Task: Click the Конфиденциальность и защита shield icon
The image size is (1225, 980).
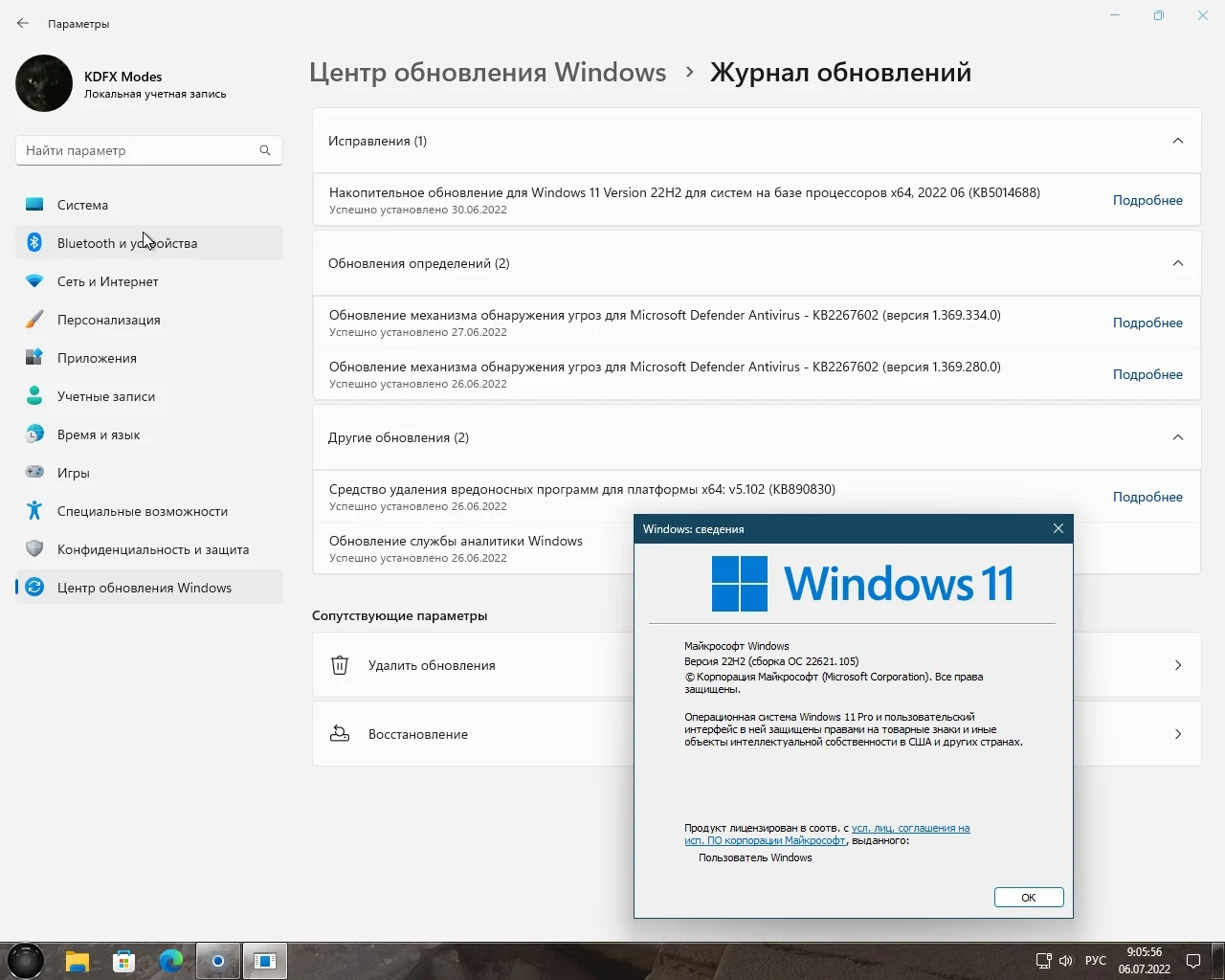Action: click(34, 549)
